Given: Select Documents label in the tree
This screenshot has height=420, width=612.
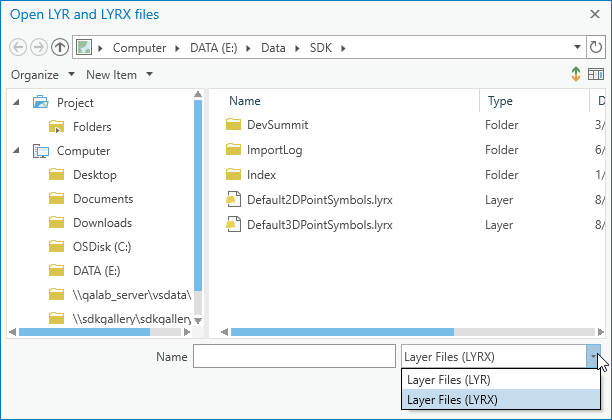Looking at the screenshot, I should pos(103,199).
